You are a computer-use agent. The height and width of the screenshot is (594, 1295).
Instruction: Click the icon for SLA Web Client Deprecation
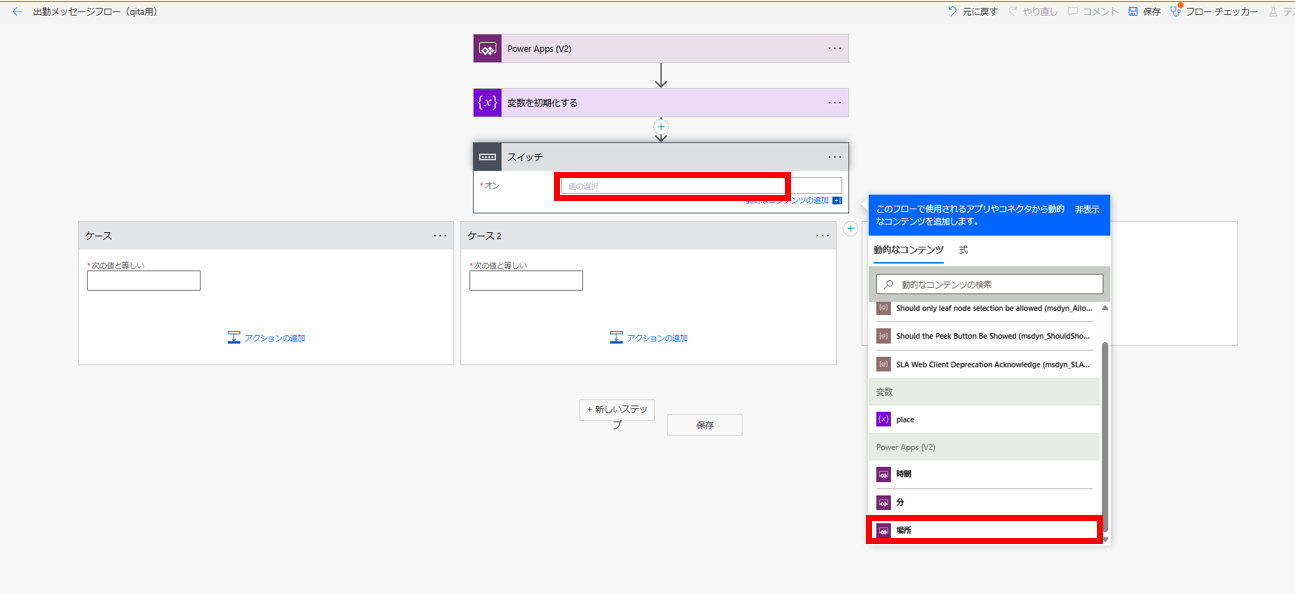pos(883,364)
